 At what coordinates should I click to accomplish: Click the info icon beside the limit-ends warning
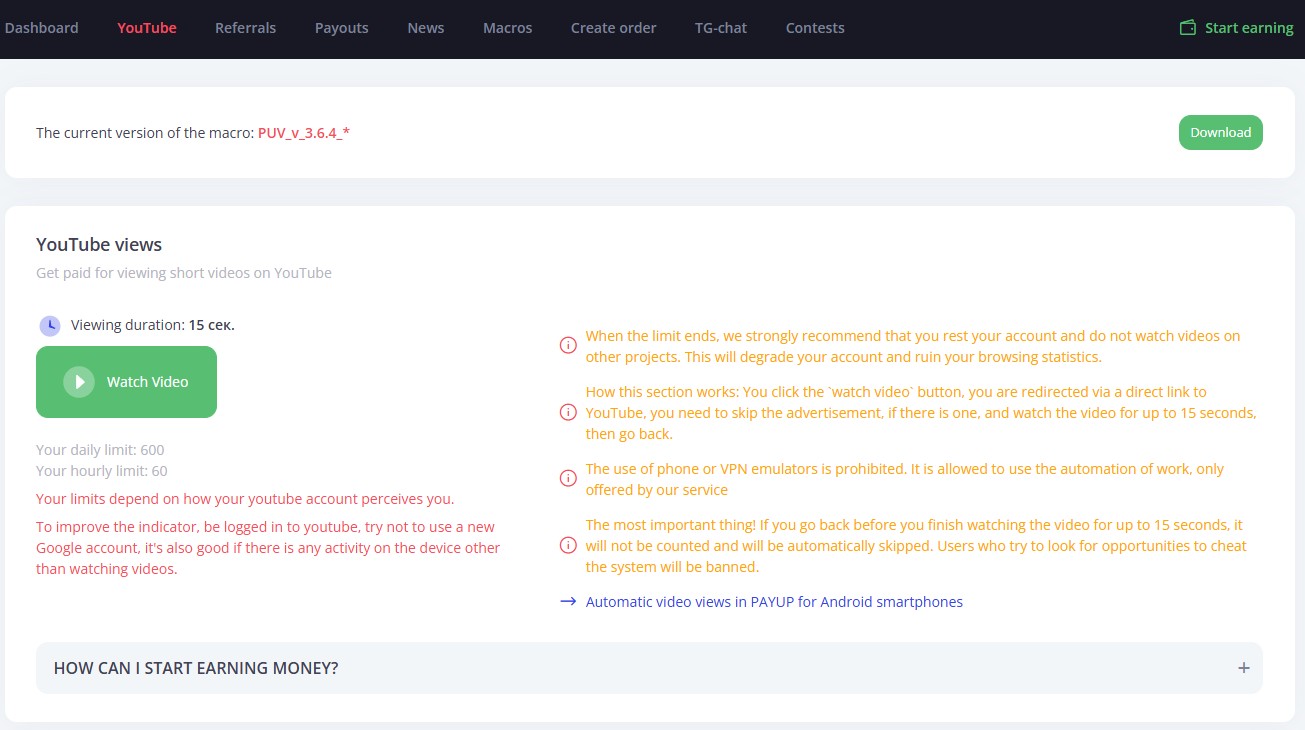pyautogui.click(x=568, y=346)
